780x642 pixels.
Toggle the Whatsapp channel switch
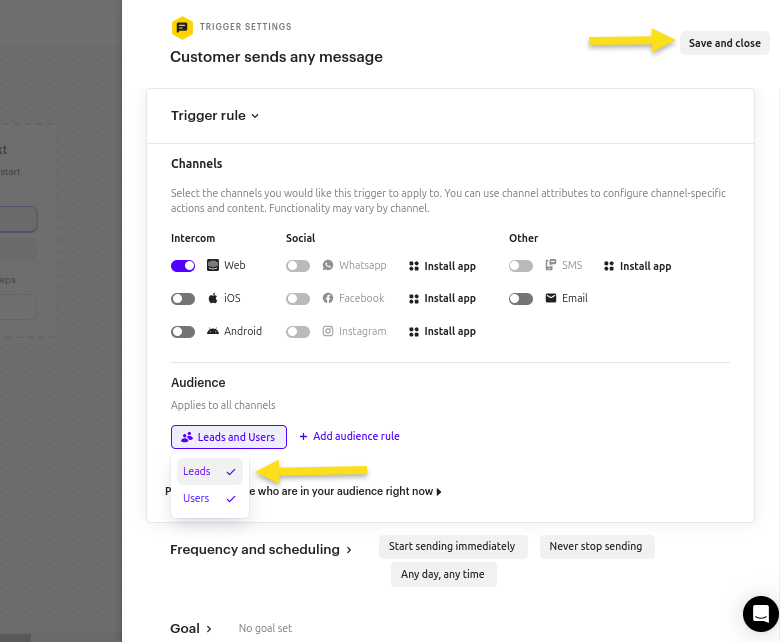pyautogui.click(x=298, y=266)
